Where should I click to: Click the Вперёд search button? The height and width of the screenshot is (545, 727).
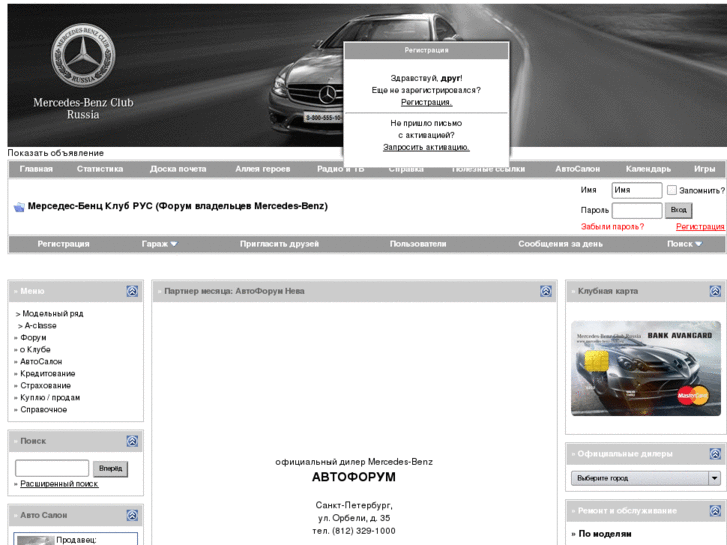point(110,468)
